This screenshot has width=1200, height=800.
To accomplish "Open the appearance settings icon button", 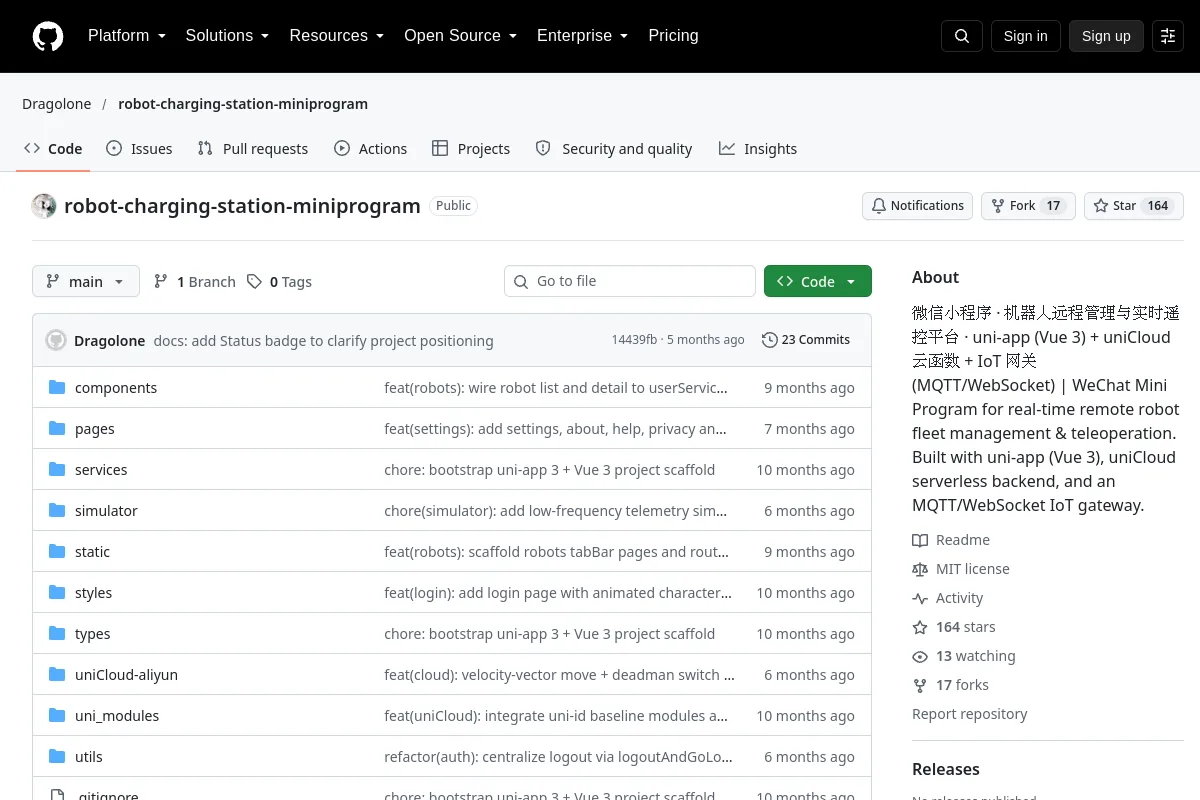I will [x=1168, y=36].
